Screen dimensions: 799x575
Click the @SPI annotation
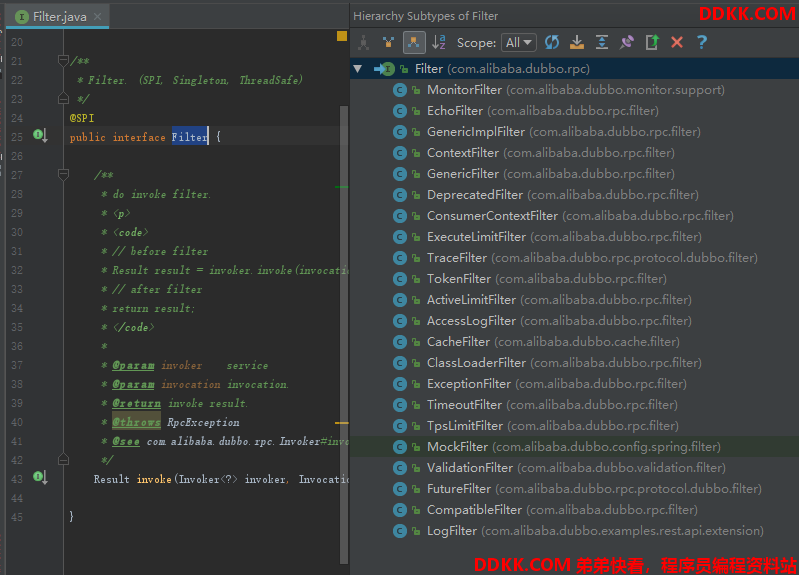pyautogui.click(x=82, y=118)
